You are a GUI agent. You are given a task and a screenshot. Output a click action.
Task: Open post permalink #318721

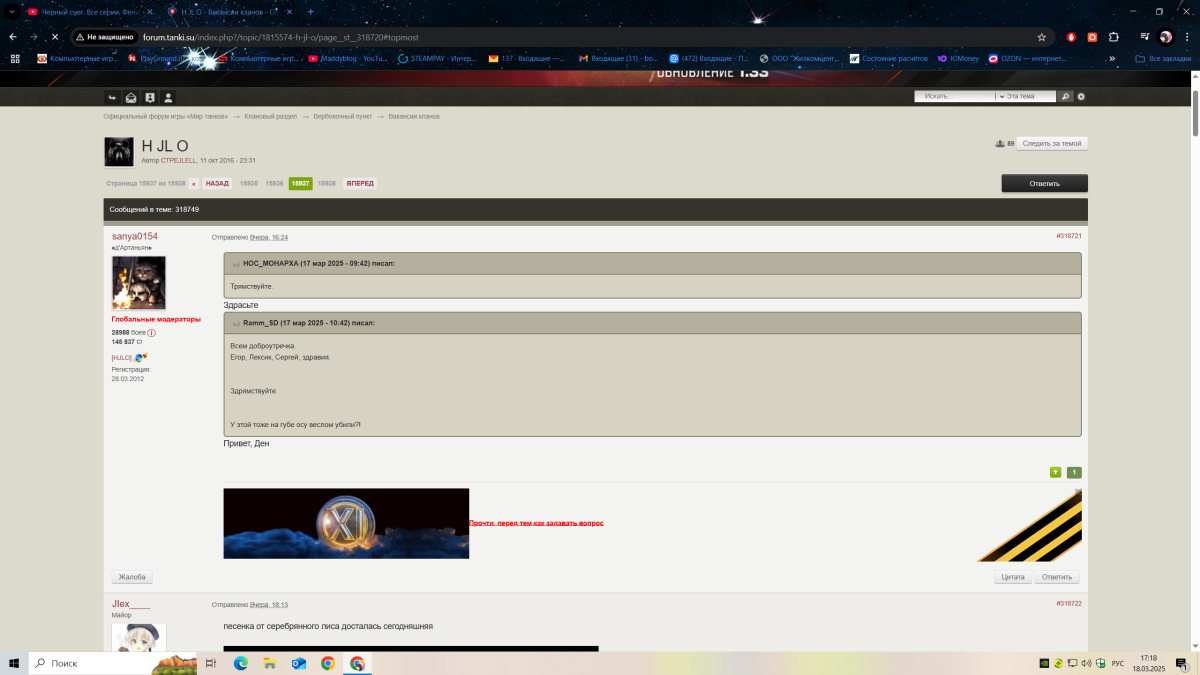pos(1069,236)
